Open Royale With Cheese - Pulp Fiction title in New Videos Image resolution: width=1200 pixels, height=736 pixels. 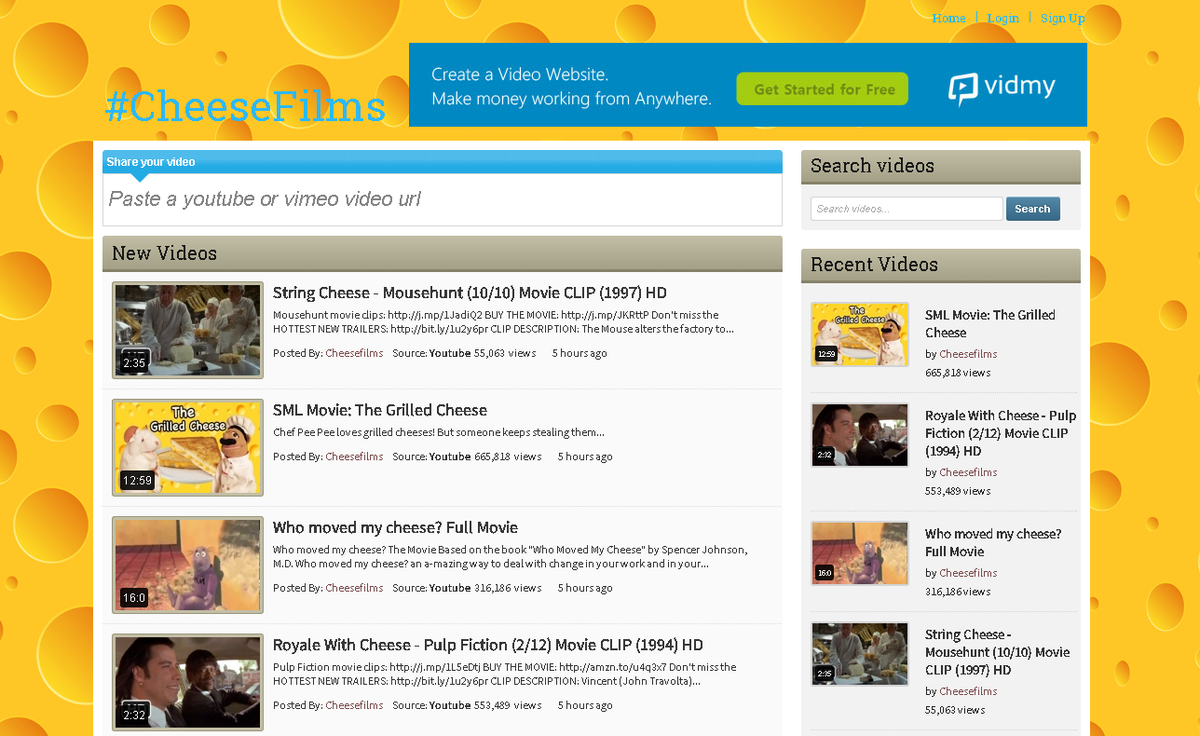[488, 645]
